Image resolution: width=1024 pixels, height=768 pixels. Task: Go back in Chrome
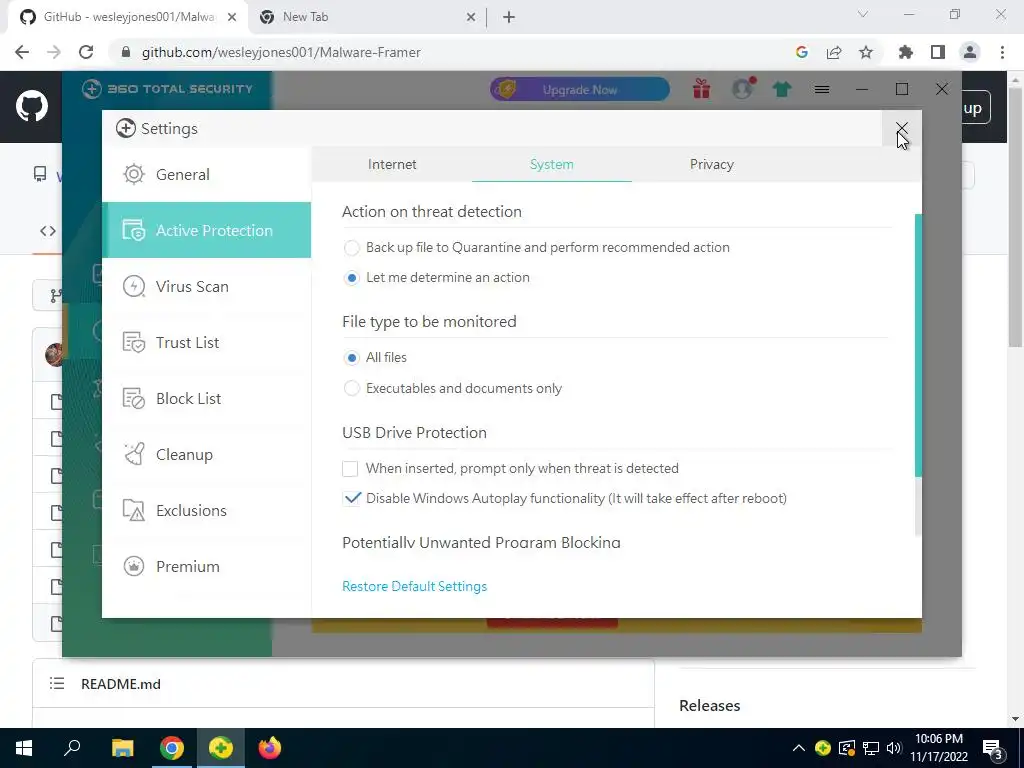tap(22, 52)
